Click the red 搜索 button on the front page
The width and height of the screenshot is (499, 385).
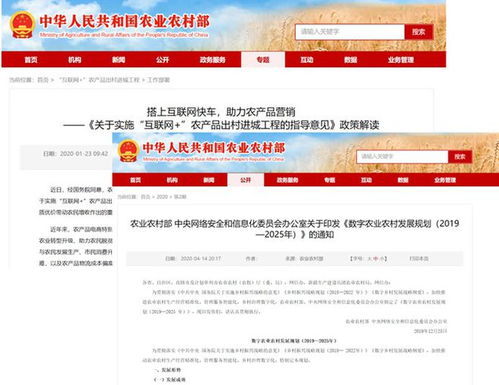click(460, 157)
